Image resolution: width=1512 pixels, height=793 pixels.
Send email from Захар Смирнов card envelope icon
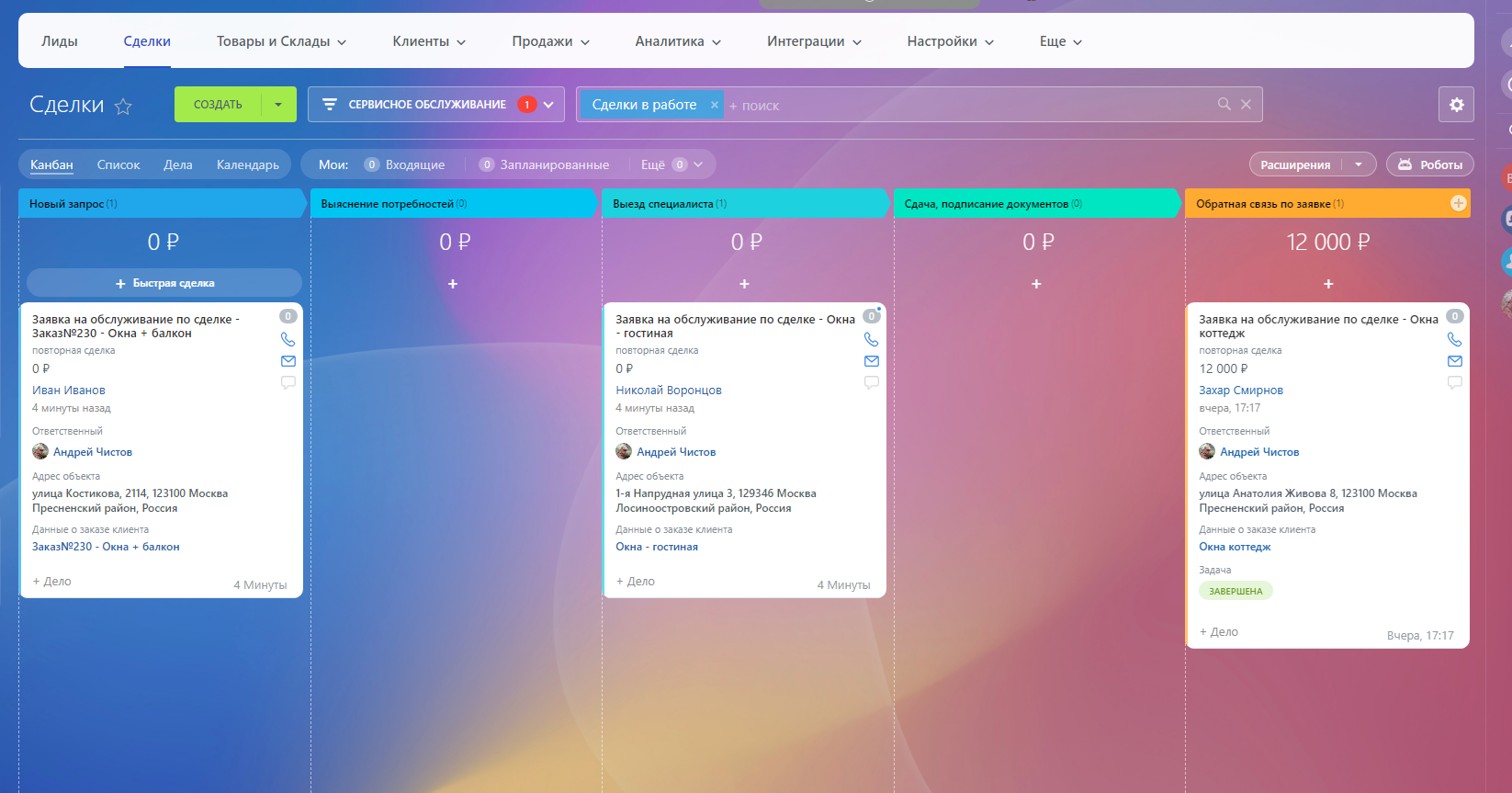tap(1455, 361)
